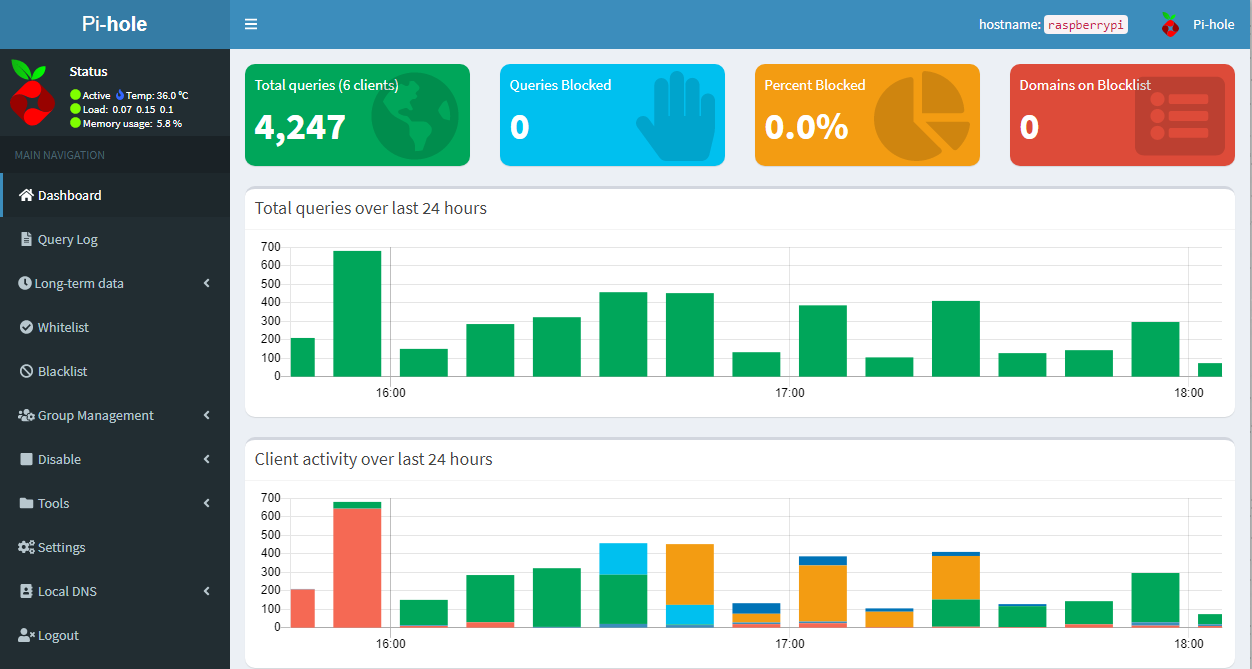Expand the Tools submenu chevron
1252x669 pixels.
(207, 503)
